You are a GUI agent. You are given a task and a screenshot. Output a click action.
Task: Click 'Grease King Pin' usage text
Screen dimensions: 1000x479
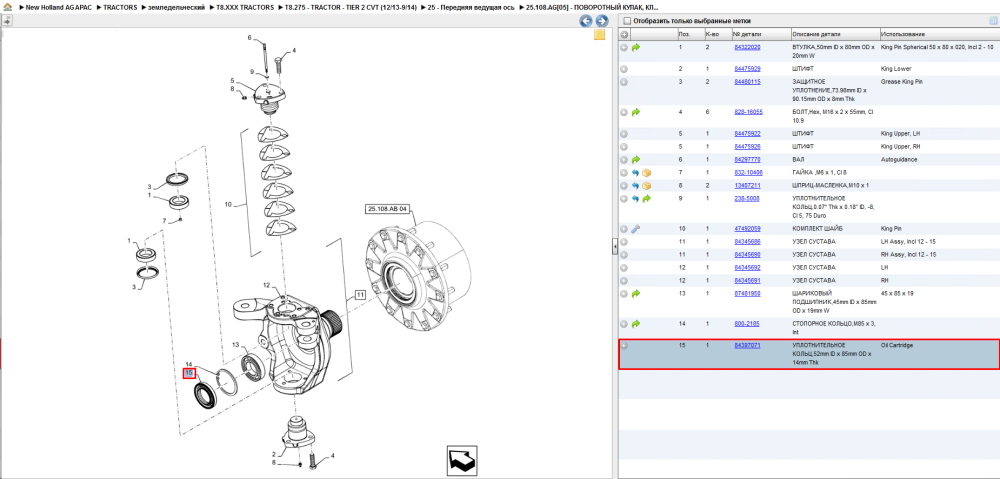(x=902, y=82)
